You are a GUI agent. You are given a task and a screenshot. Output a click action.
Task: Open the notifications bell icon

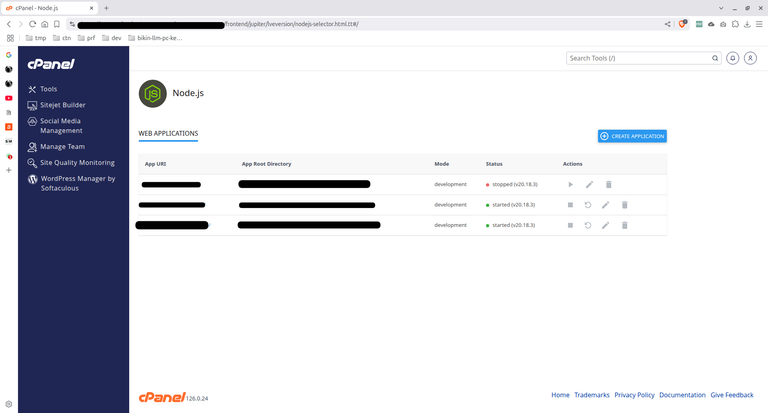[x=733, y=58]
